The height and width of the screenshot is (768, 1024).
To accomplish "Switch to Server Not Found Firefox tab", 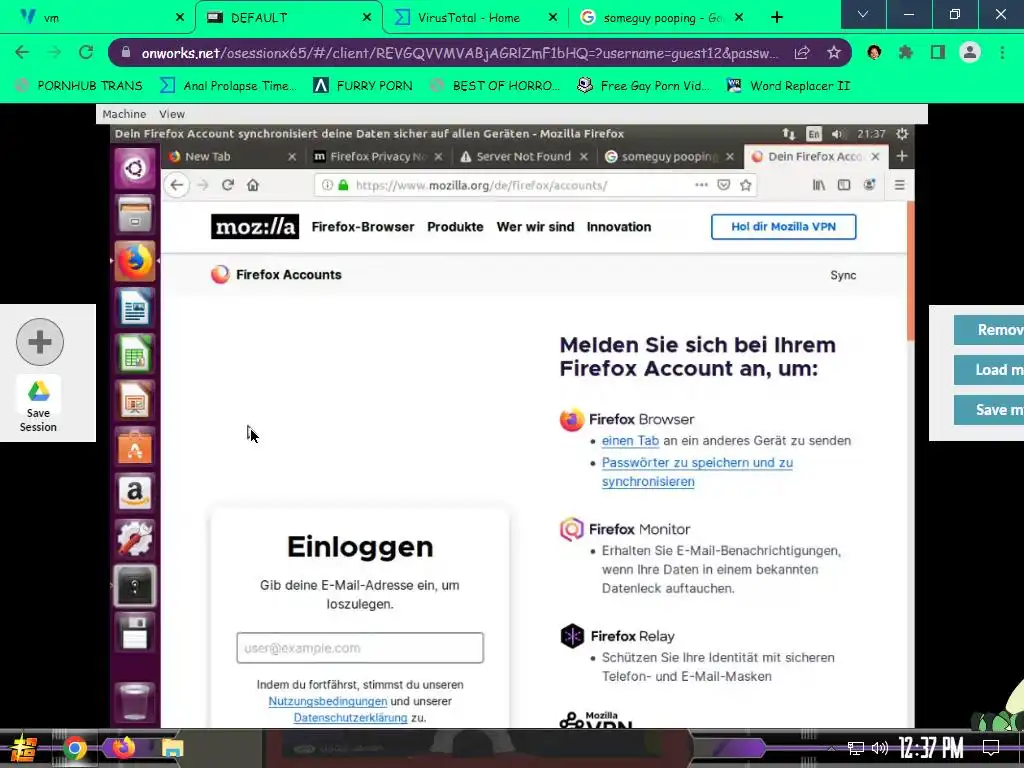I will tap(524, 157).
